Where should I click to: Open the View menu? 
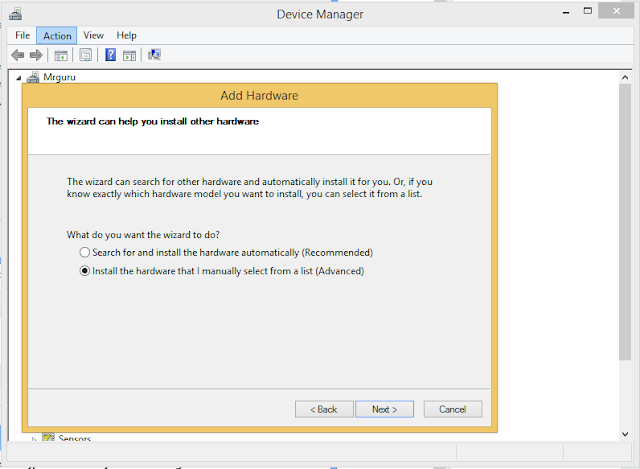pos(93,36)
